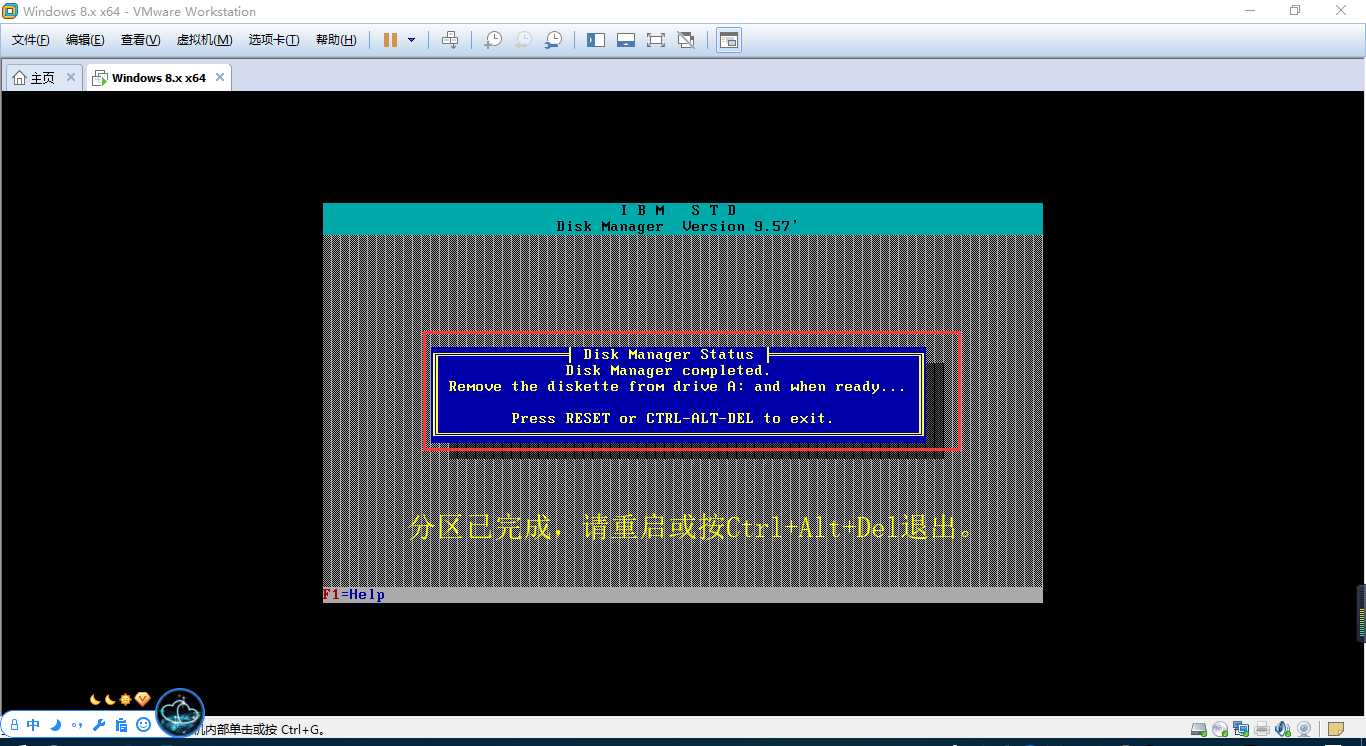This screenshot has width=1366, height=746.
Task: Switch to Unity mode icon
Action: click(686, 40)
